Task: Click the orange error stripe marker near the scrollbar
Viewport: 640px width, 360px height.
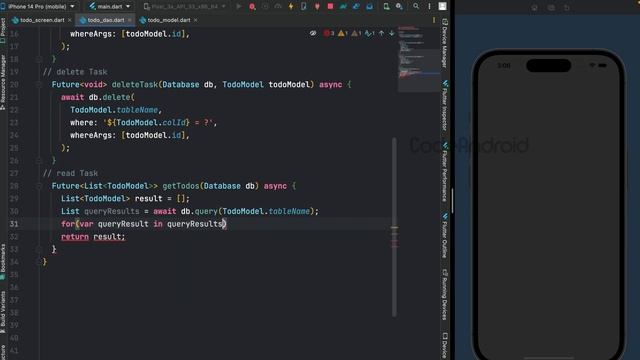Action: tap(394, 228)
